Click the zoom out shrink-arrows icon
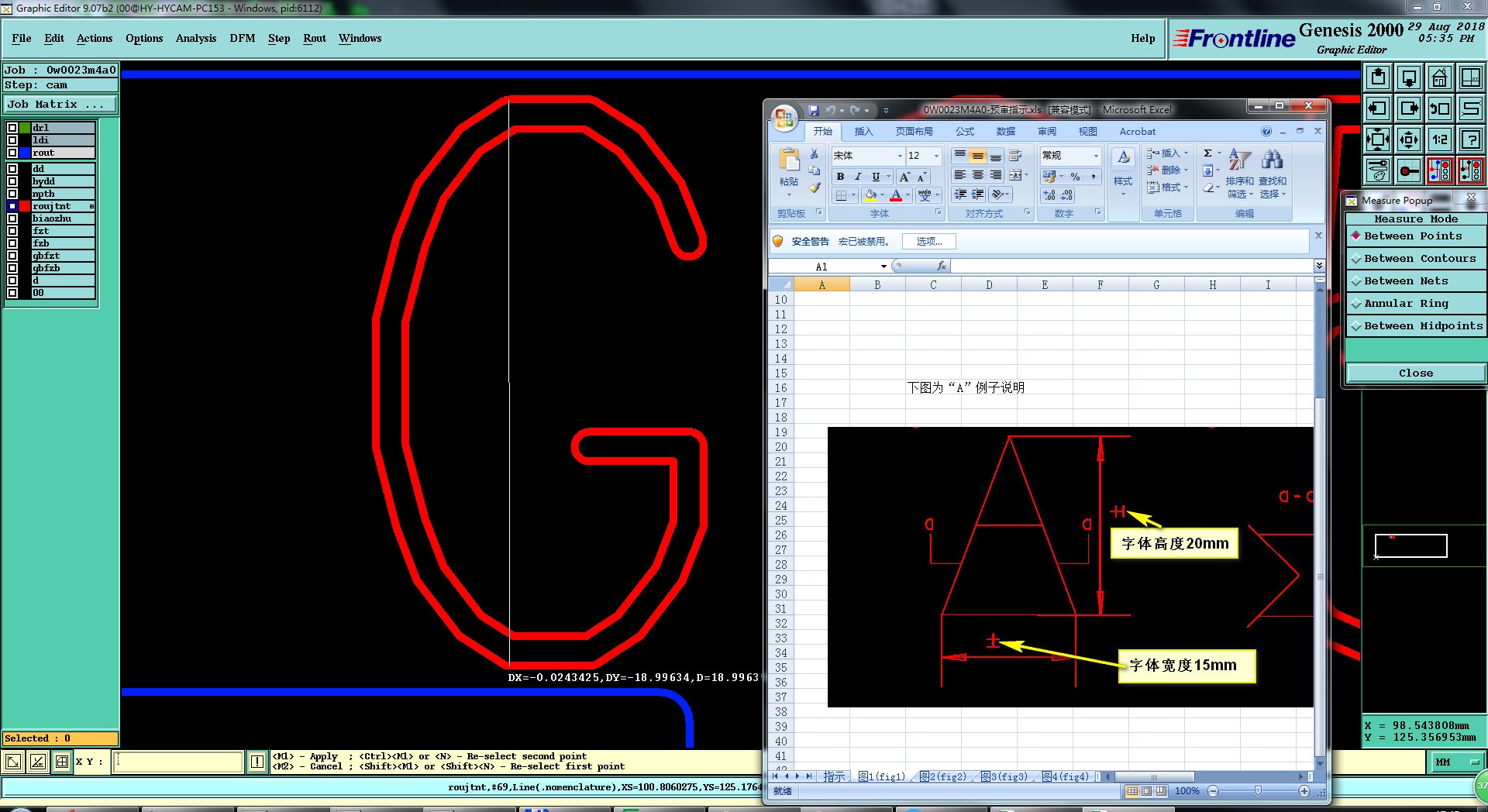1488x812 pixels. pyautogui.click(x=1409, y=139)
